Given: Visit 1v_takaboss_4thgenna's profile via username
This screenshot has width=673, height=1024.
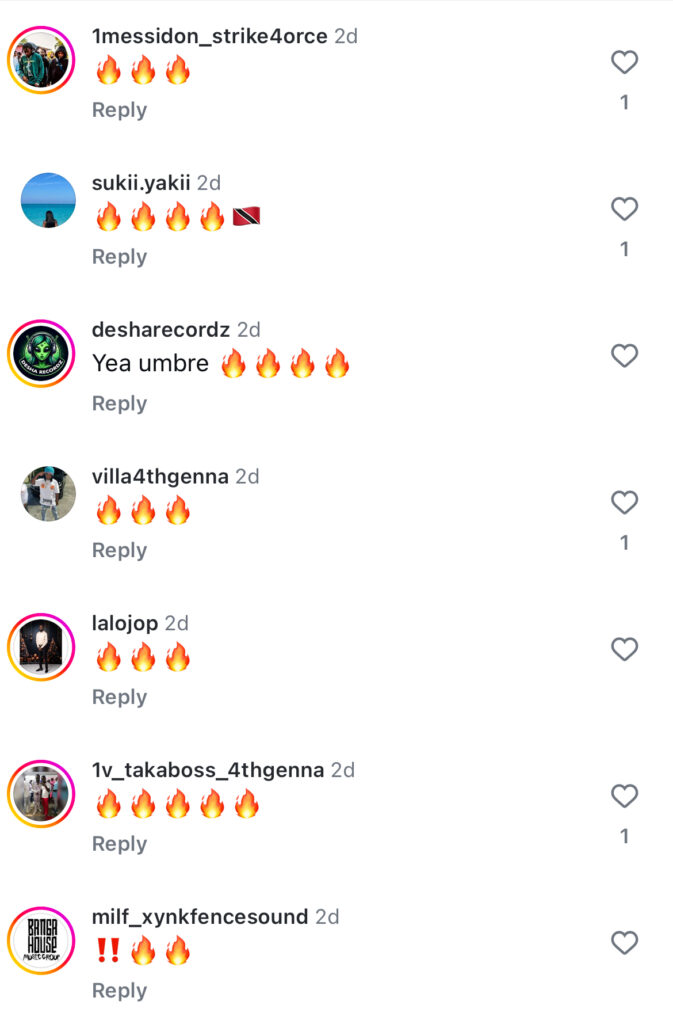Looking at the screenshot, I should point(208,770).
